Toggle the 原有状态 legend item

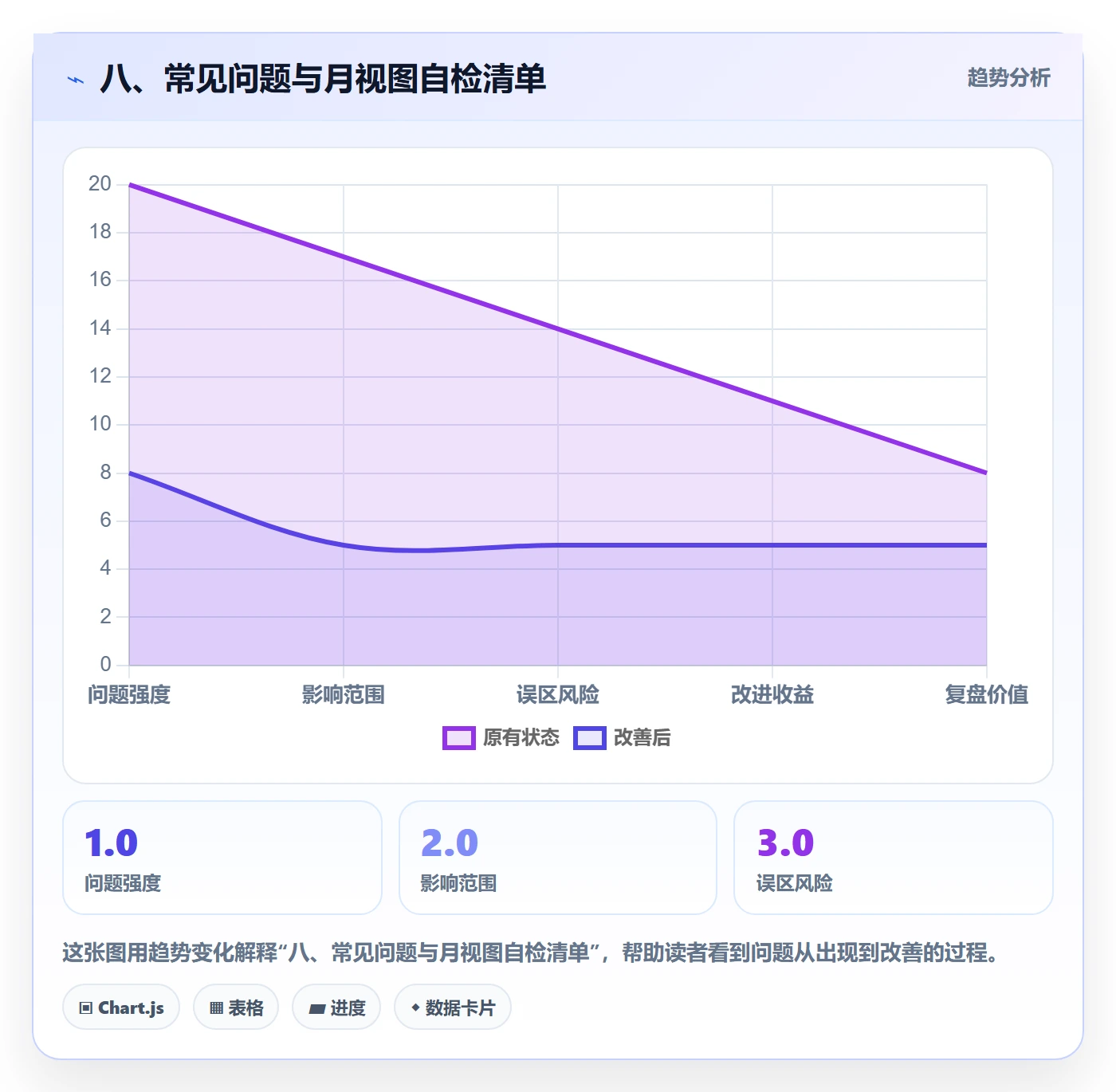coord(501,738)
